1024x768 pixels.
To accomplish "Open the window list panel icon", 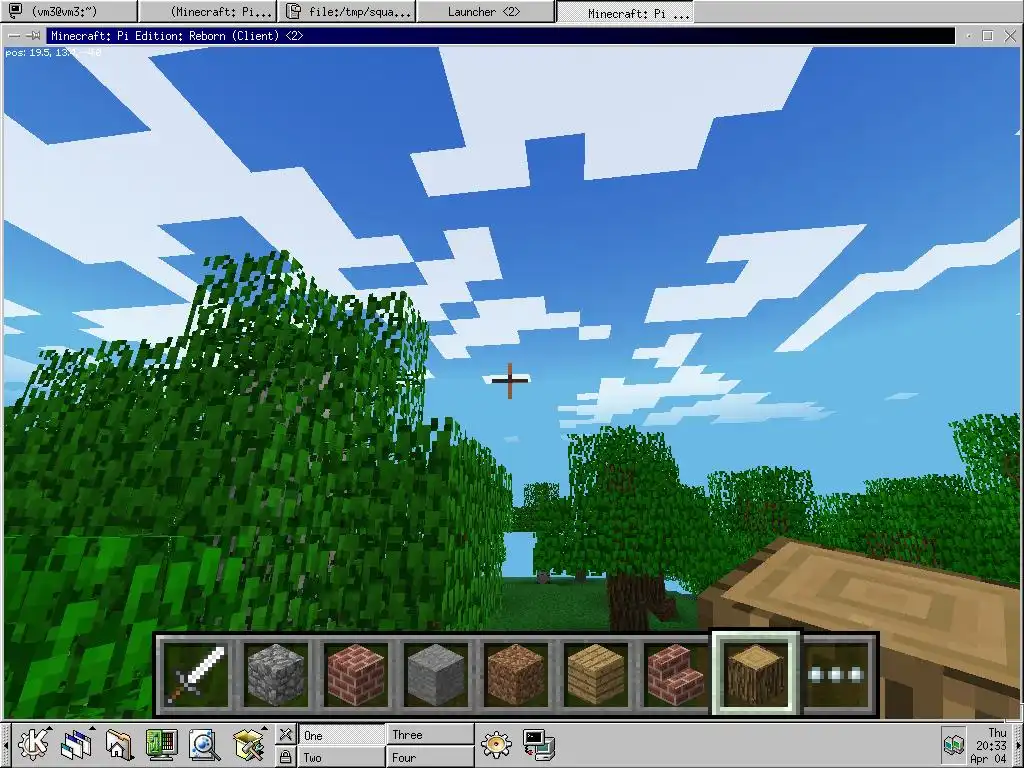I will (77, 744).
